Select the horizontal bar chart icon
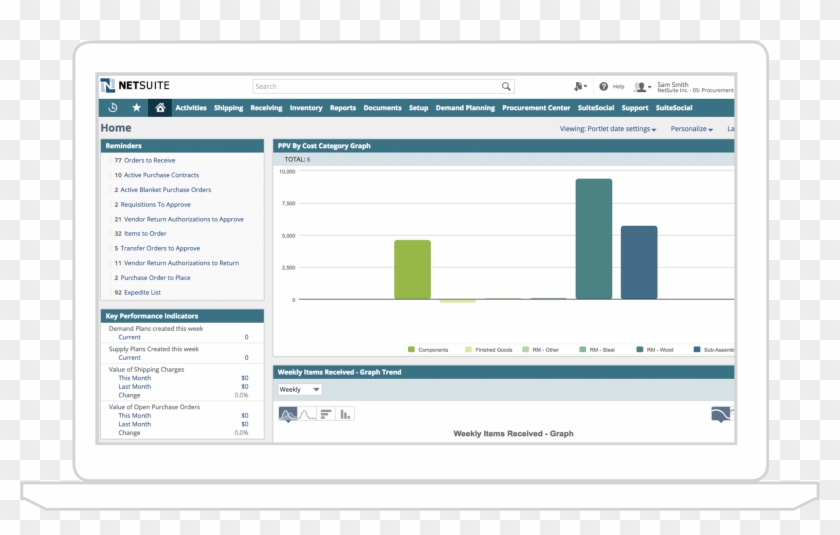The width and height of the screenshot is (840, 535). pos(326,414)
